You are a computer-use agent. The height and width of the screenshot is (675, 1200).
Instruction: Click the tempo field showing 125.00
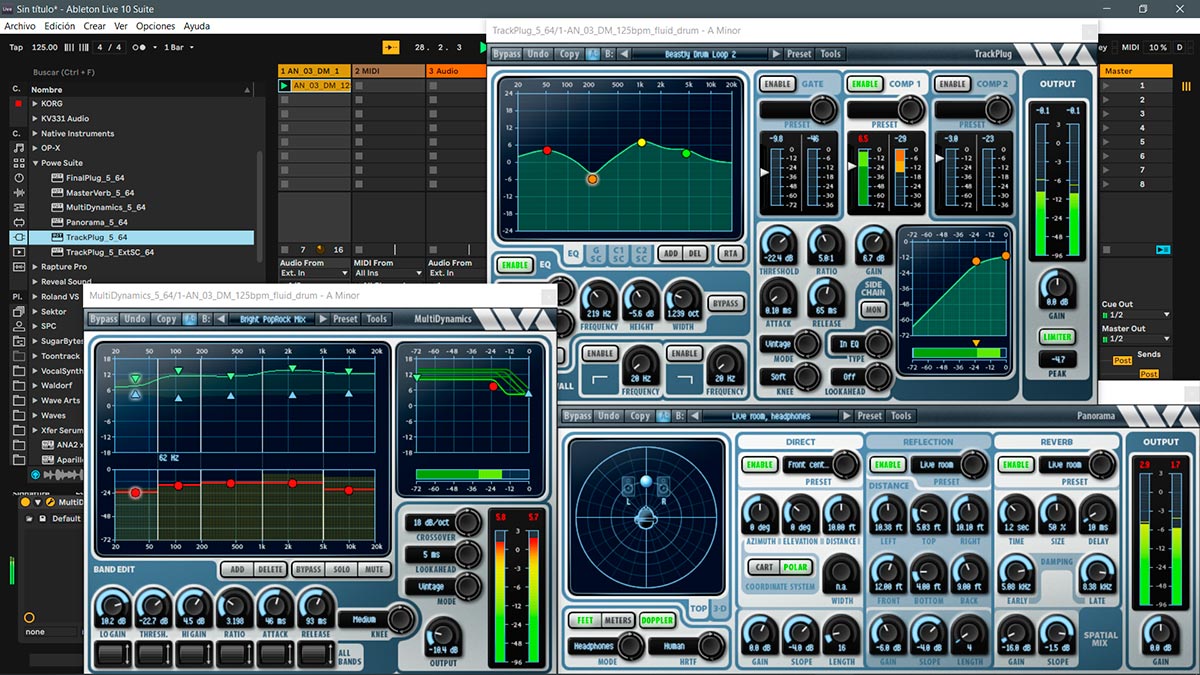pos(44,47)
